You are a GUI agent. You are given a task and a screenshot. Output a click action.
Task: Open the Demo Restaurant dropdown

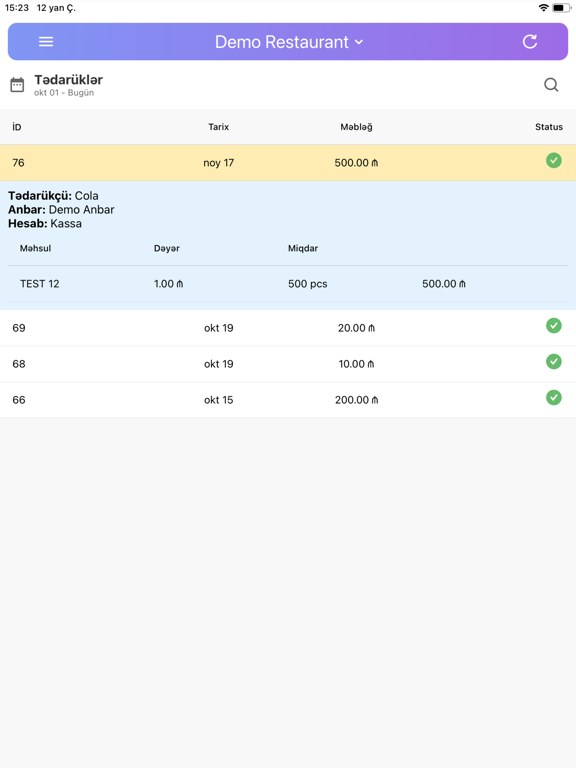[x=289, y=42]
